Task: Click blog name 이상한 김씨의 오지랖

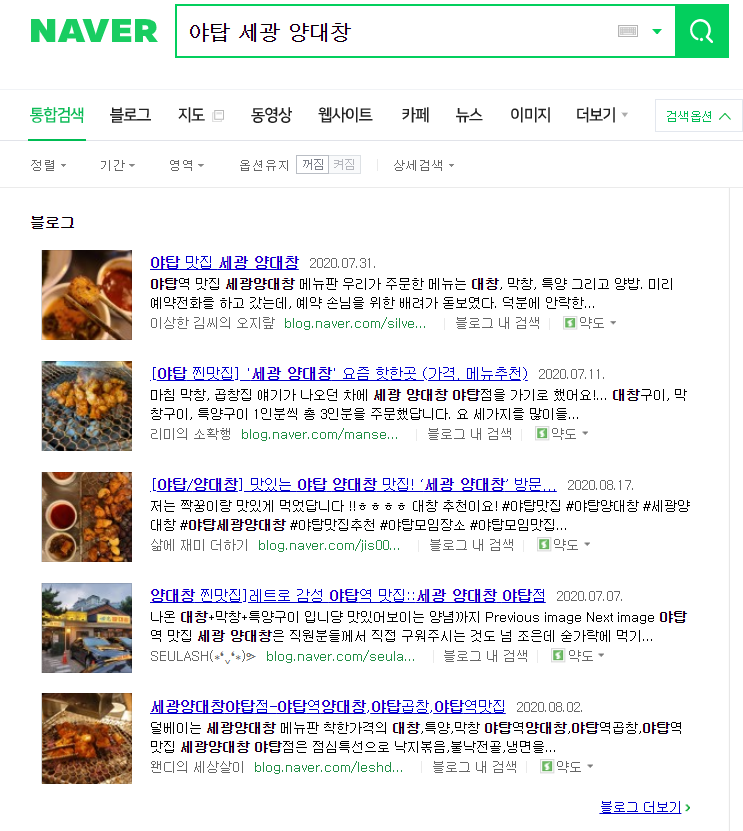Action: [x=212, y=323]
